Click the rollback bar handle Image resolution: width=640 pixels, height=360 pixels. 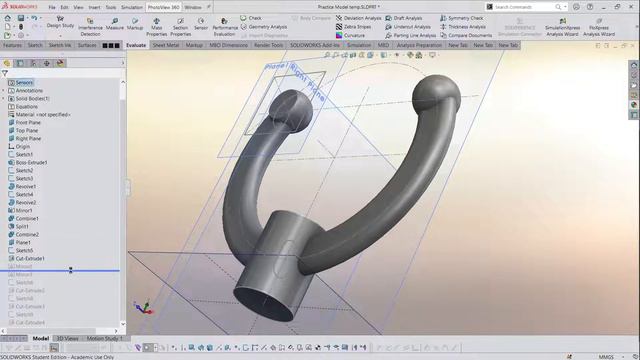point(71,270)
